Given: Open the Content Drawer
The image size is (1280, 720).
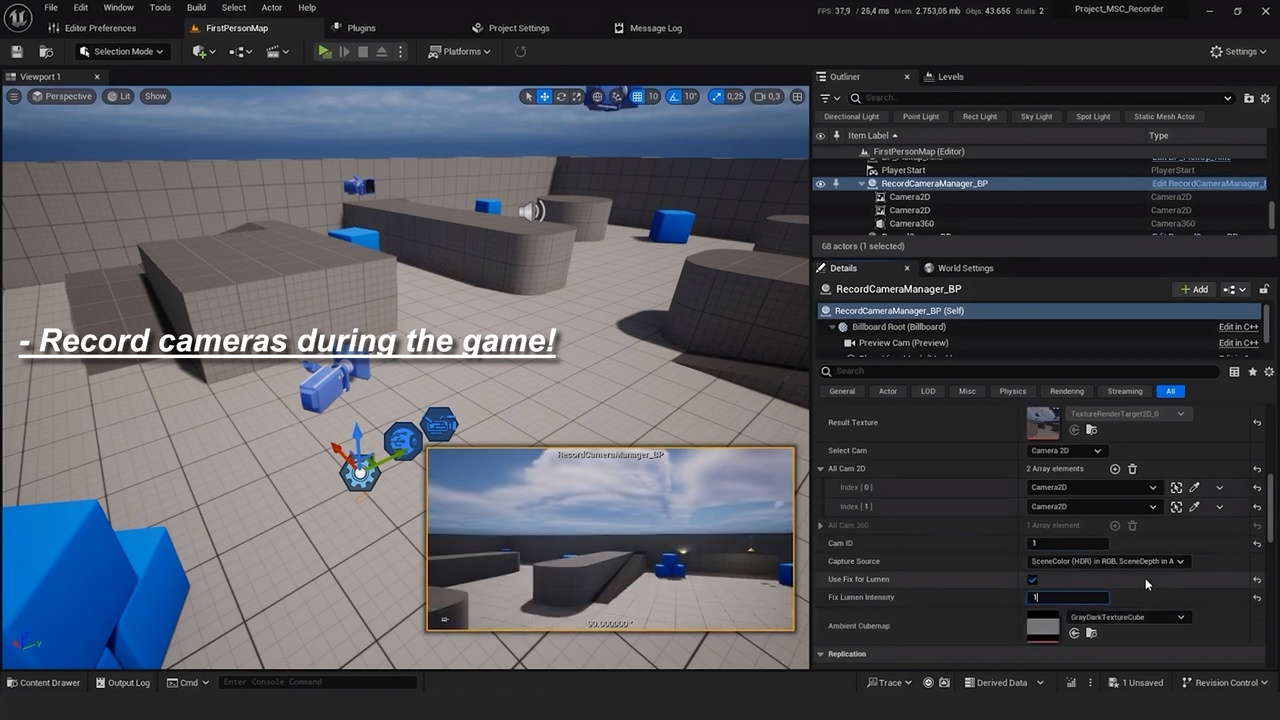Looking at the screenshot, I should click(x=43, y=683).
